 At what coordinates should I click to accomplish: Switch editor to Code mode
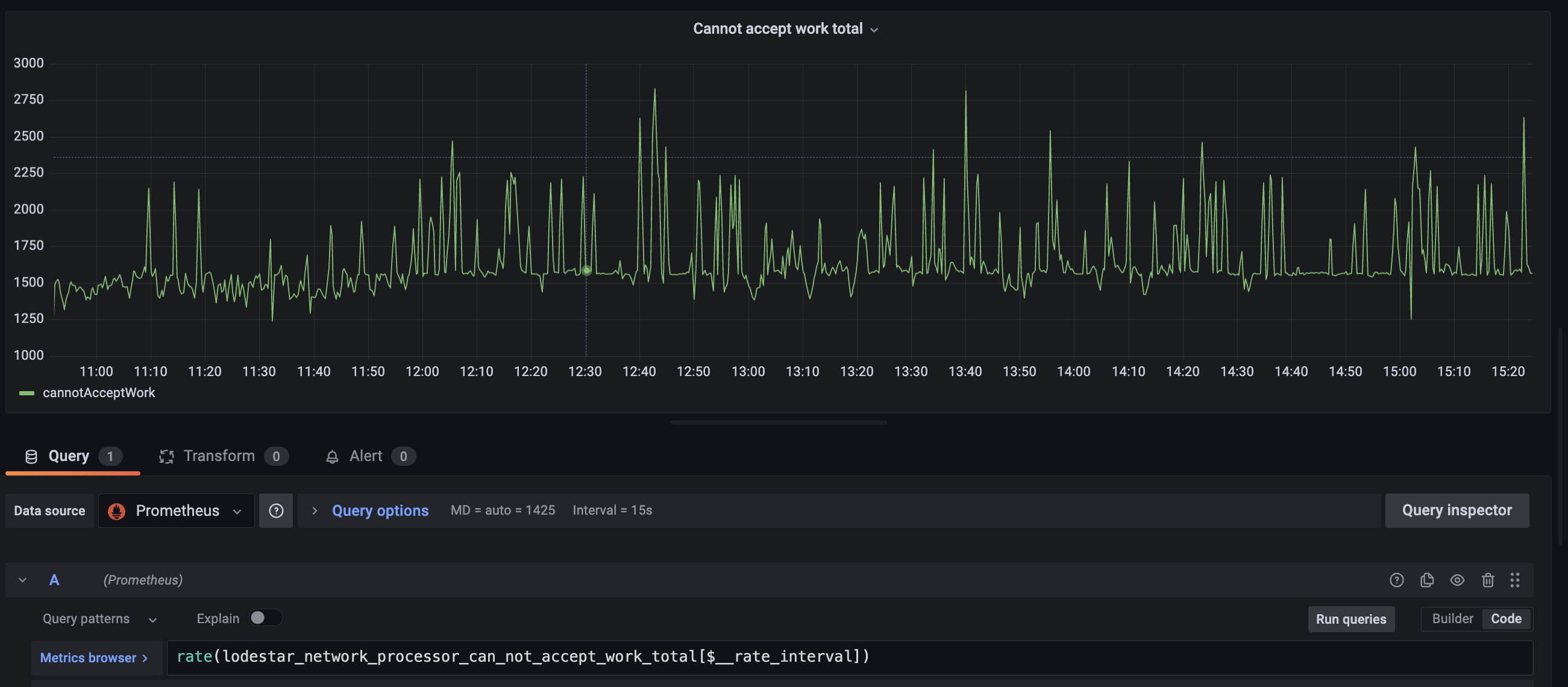(1506, 619)
